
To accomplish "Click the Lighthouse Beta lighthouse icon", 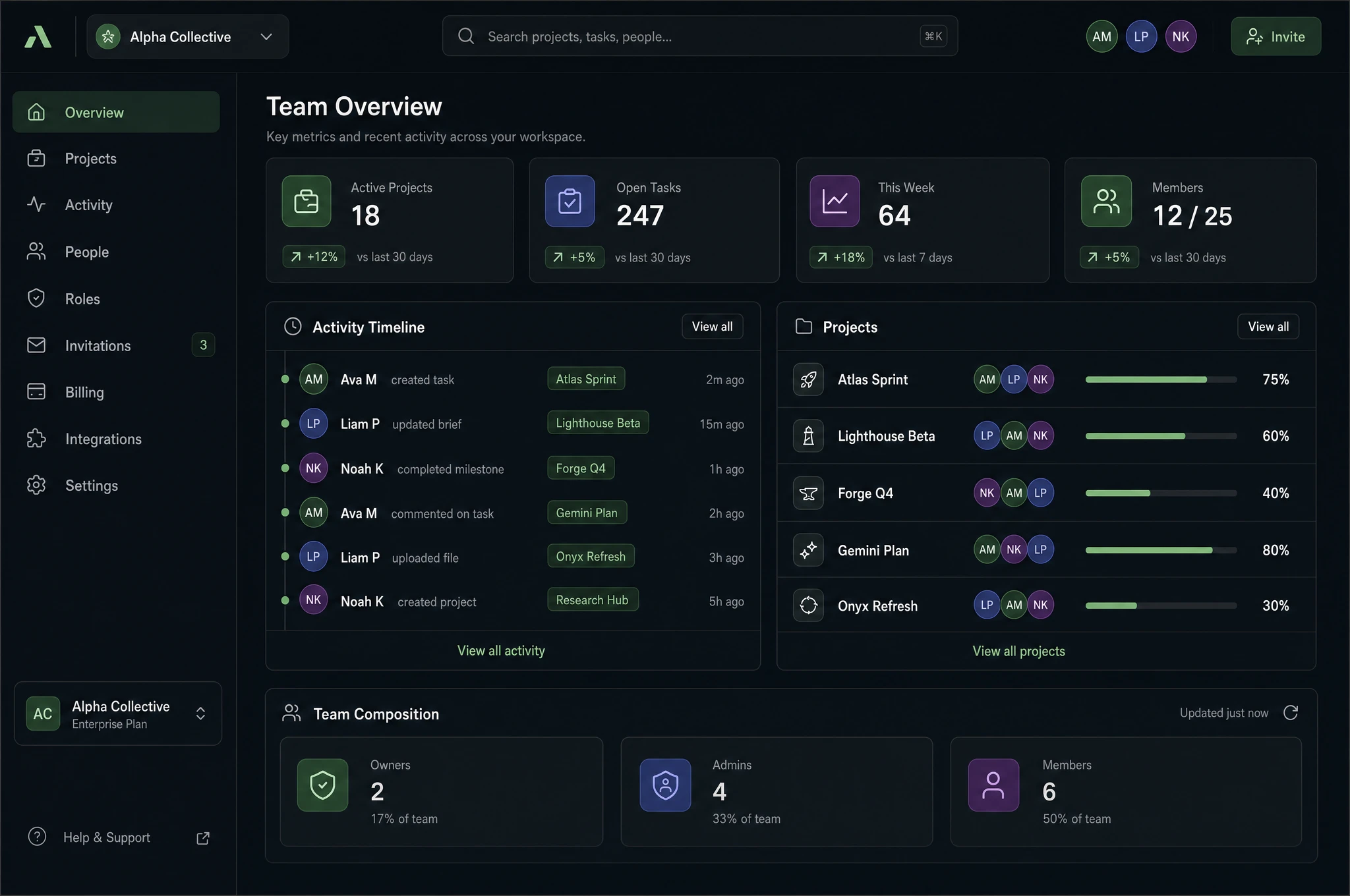I will (x=808, y=436).
